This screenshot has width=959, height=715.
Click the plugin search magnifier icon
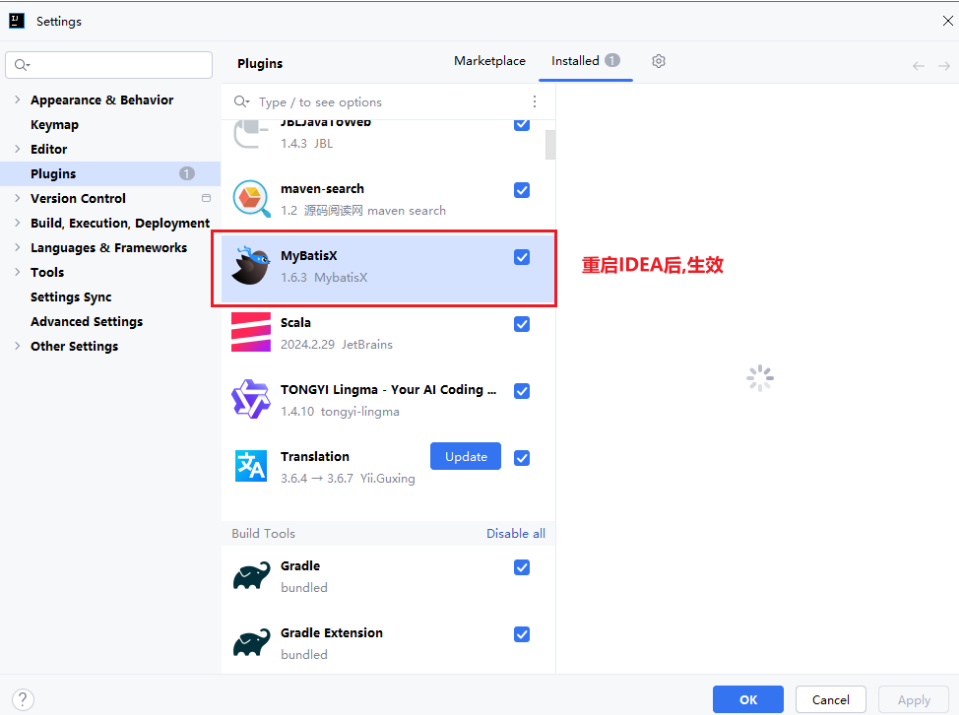tap(242, 102)
